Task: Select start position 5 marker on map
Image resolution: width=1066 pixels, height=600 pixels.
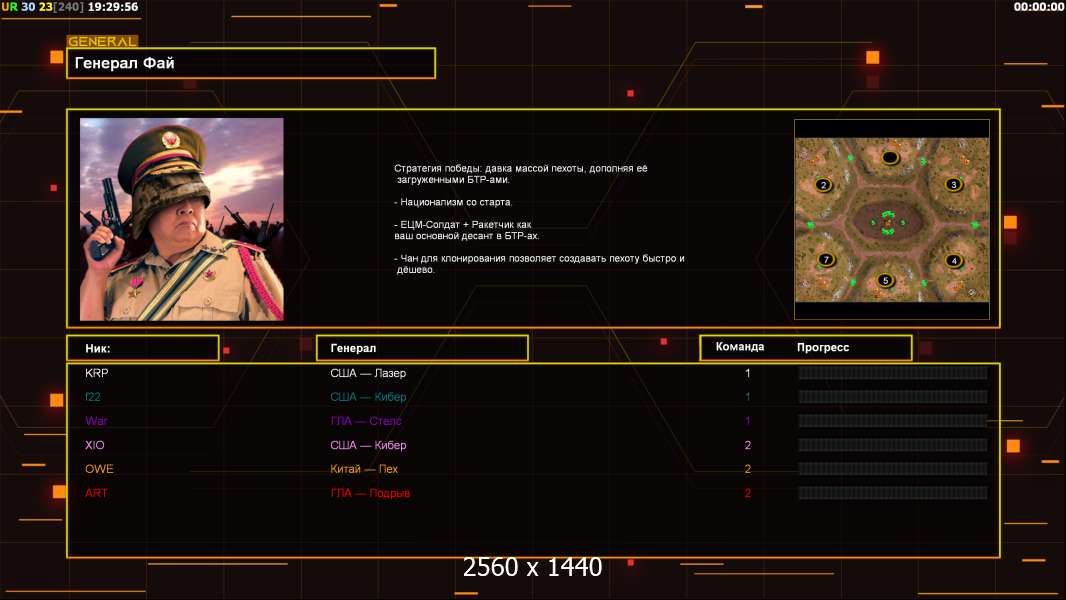Action: (884, 281)
